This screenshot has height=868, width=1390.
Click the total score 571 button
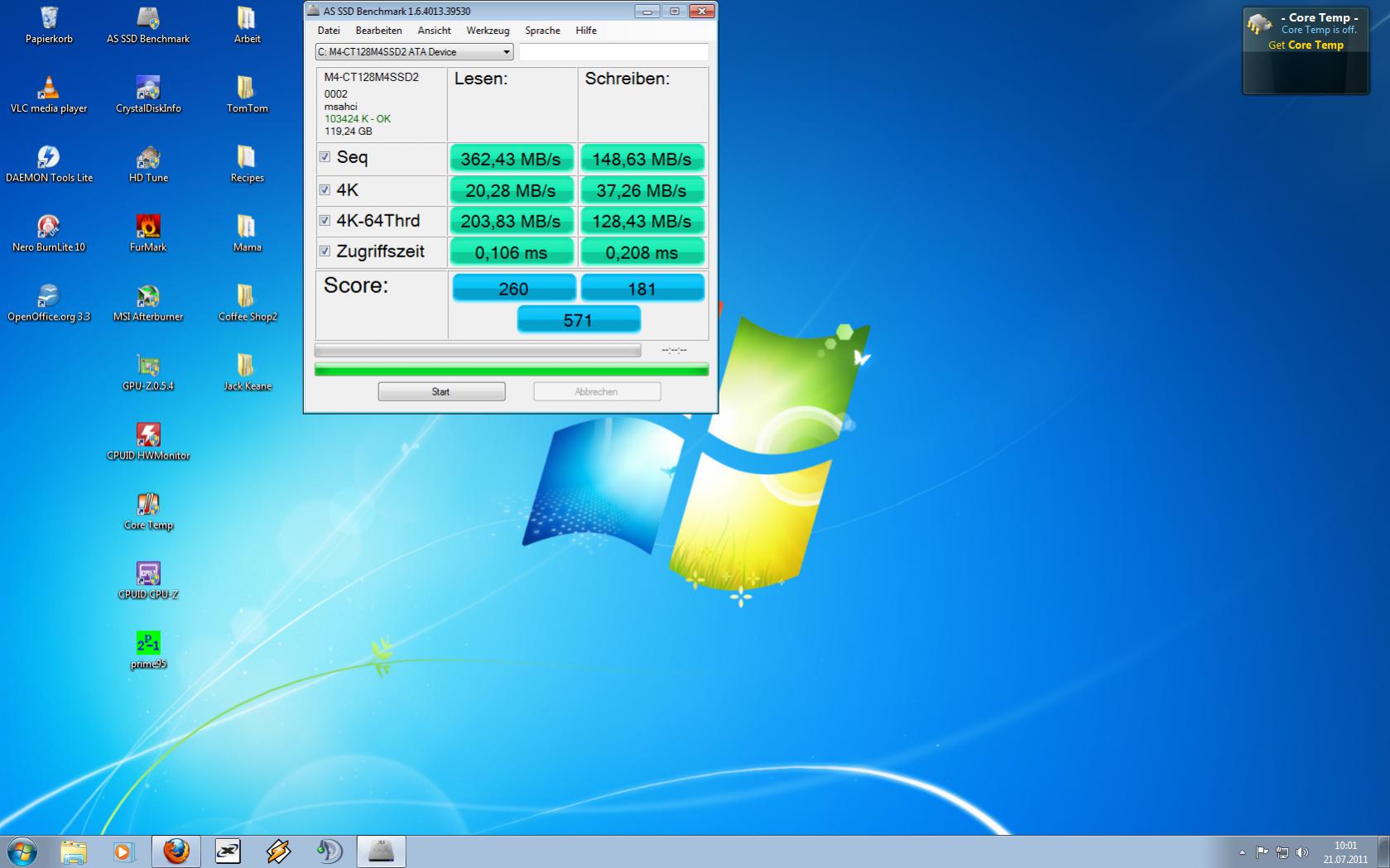(x=578, y=320)
